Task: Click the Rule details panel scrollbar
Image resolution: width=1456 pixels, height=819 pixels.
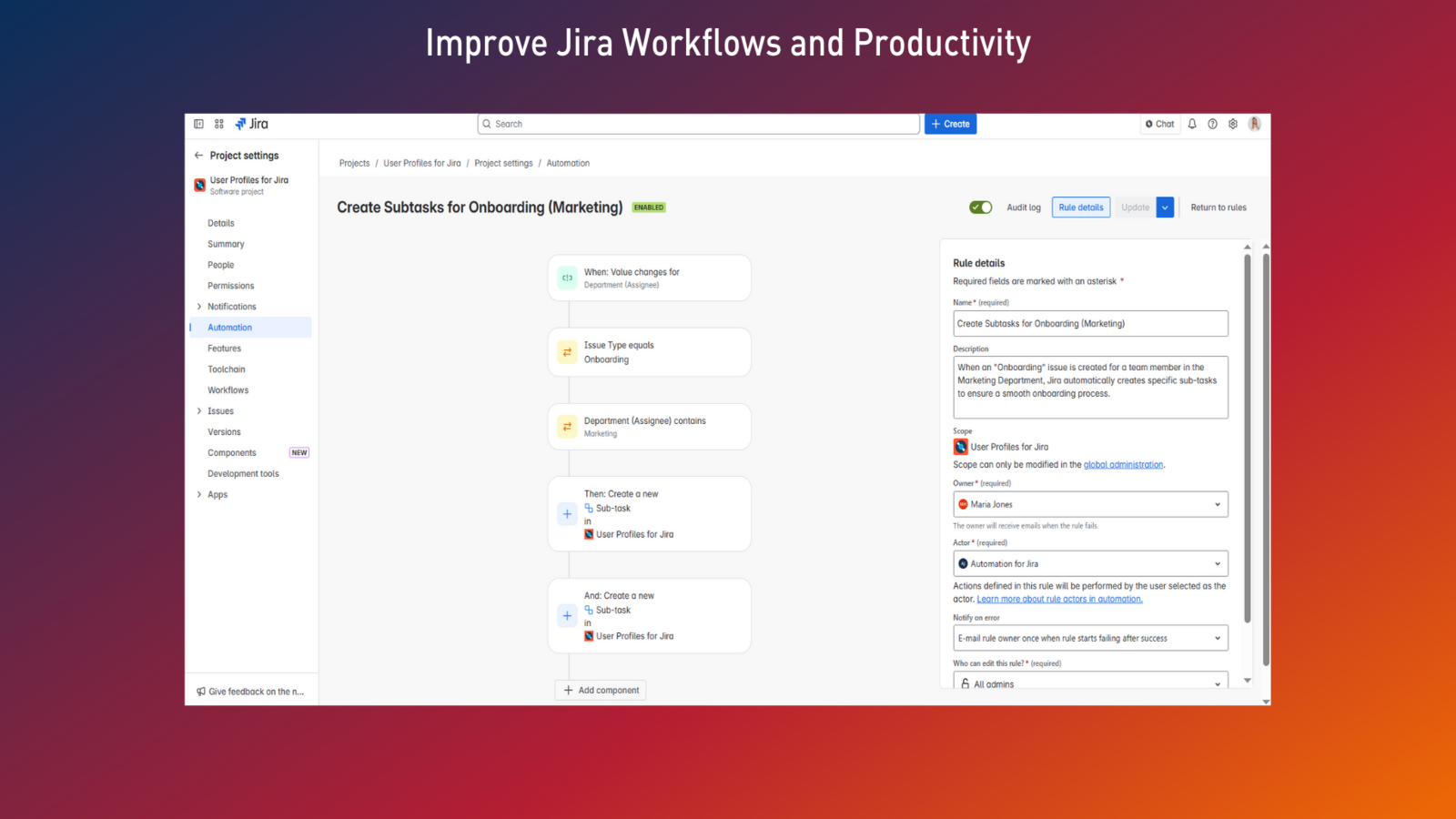Action: 1247,437
